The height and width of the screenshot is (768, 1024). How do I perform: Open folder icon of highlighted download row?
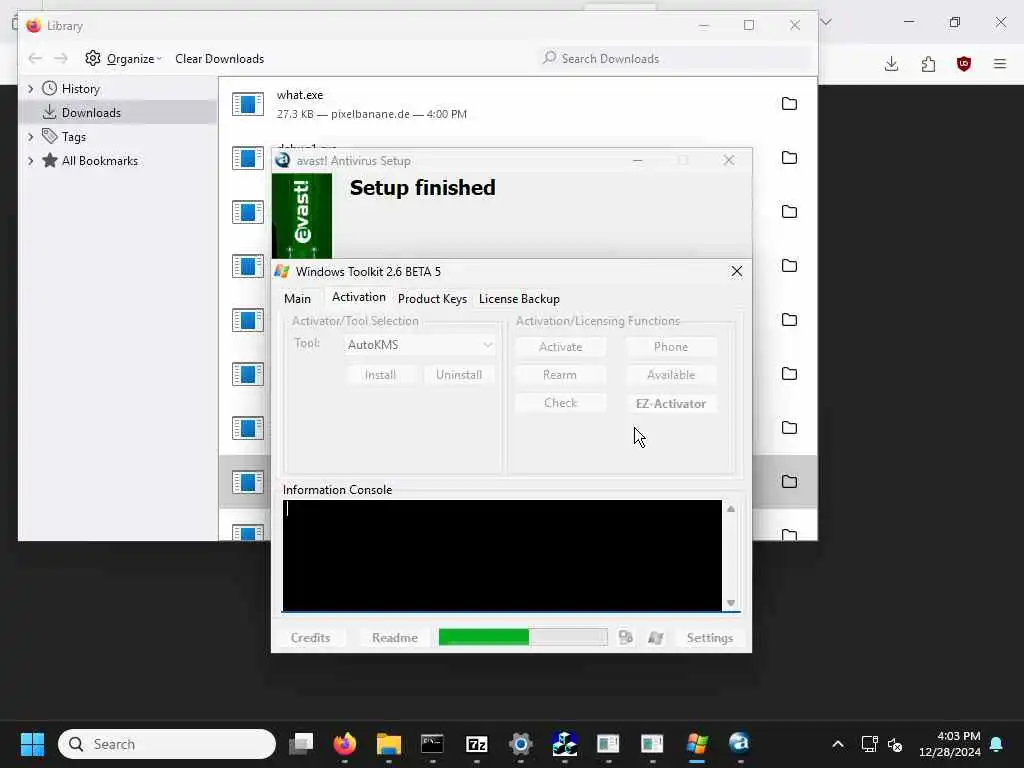click(x=789, y=482)
